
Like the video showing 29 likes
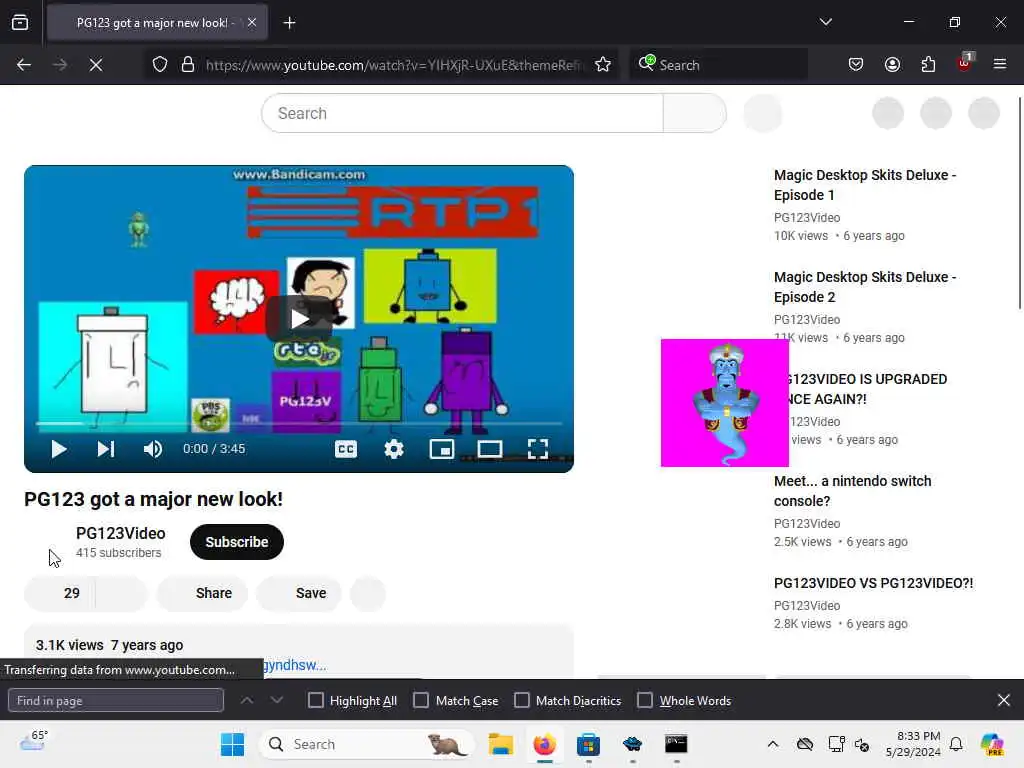[x=60, y=593]
